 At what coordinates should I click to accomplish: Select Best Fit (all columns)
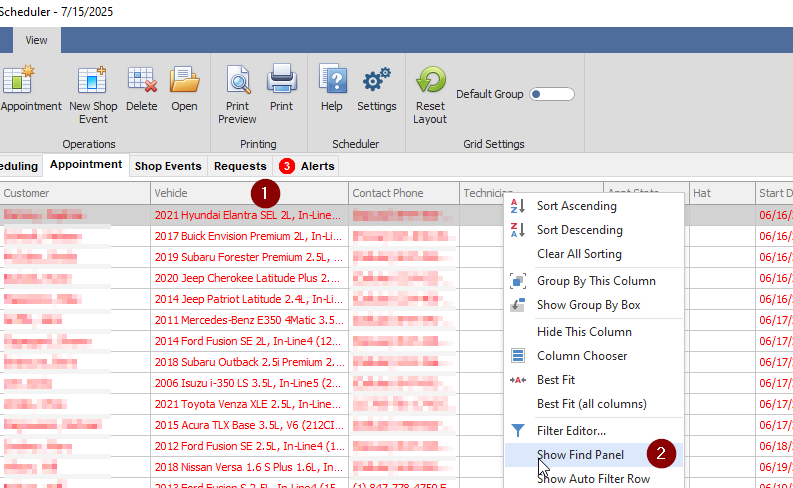click(594, 404)
